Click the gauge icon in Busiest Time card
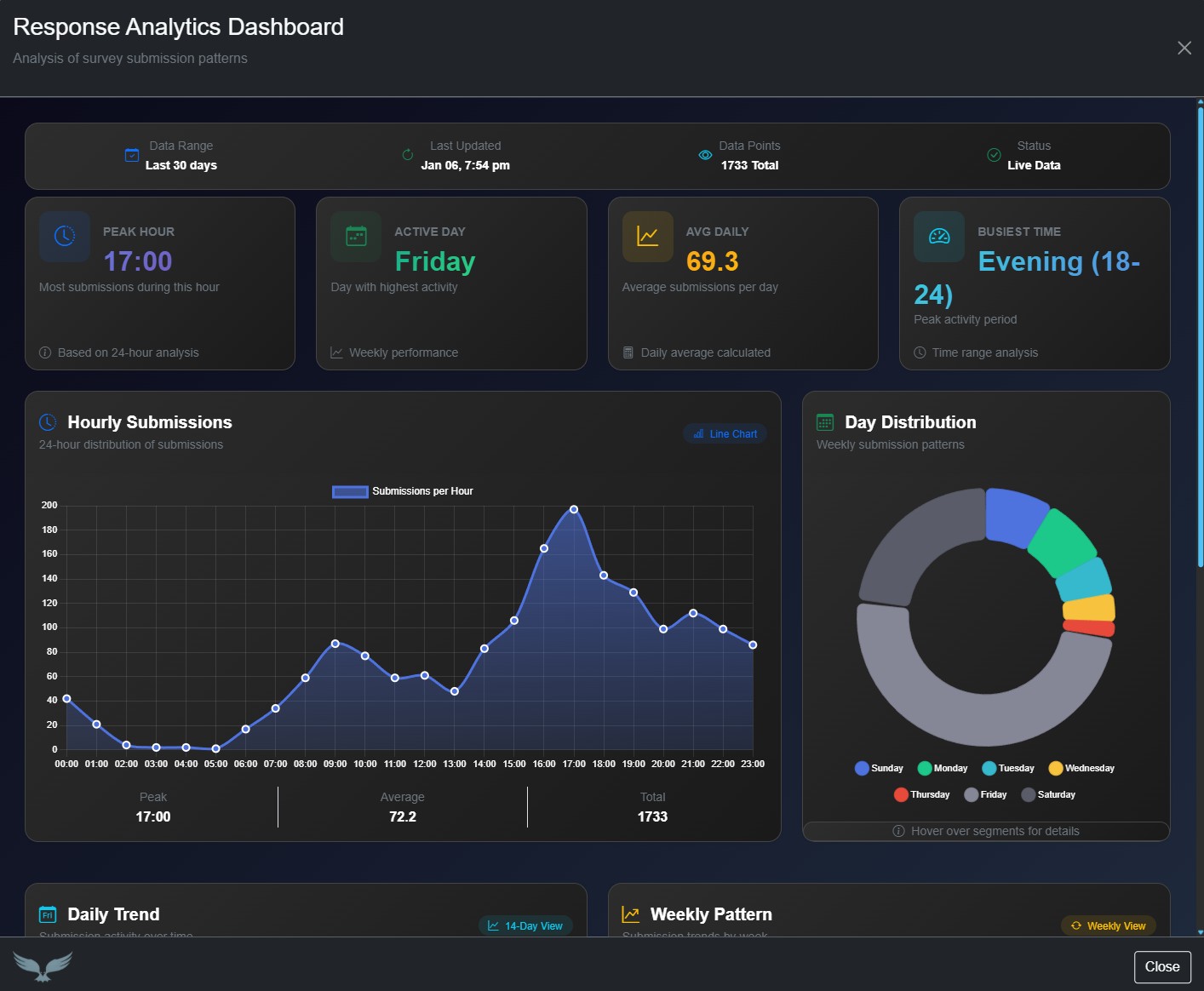The width and height of the screenshot is (1204, 991). [x=939, y=236]
